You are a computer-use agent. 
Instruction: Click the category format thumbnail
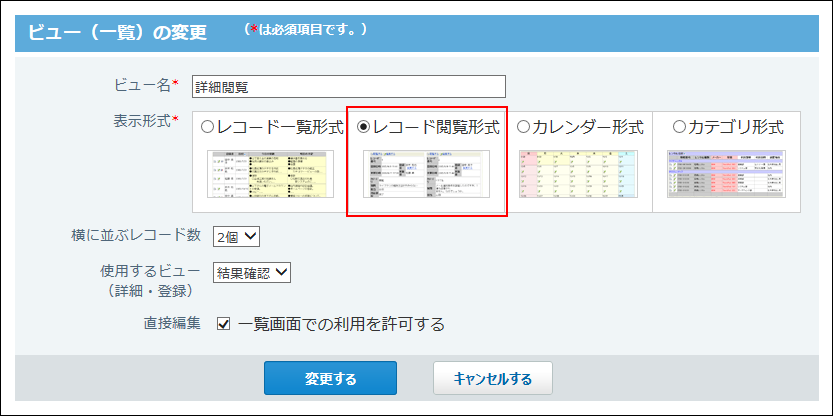tap(726, 174)
